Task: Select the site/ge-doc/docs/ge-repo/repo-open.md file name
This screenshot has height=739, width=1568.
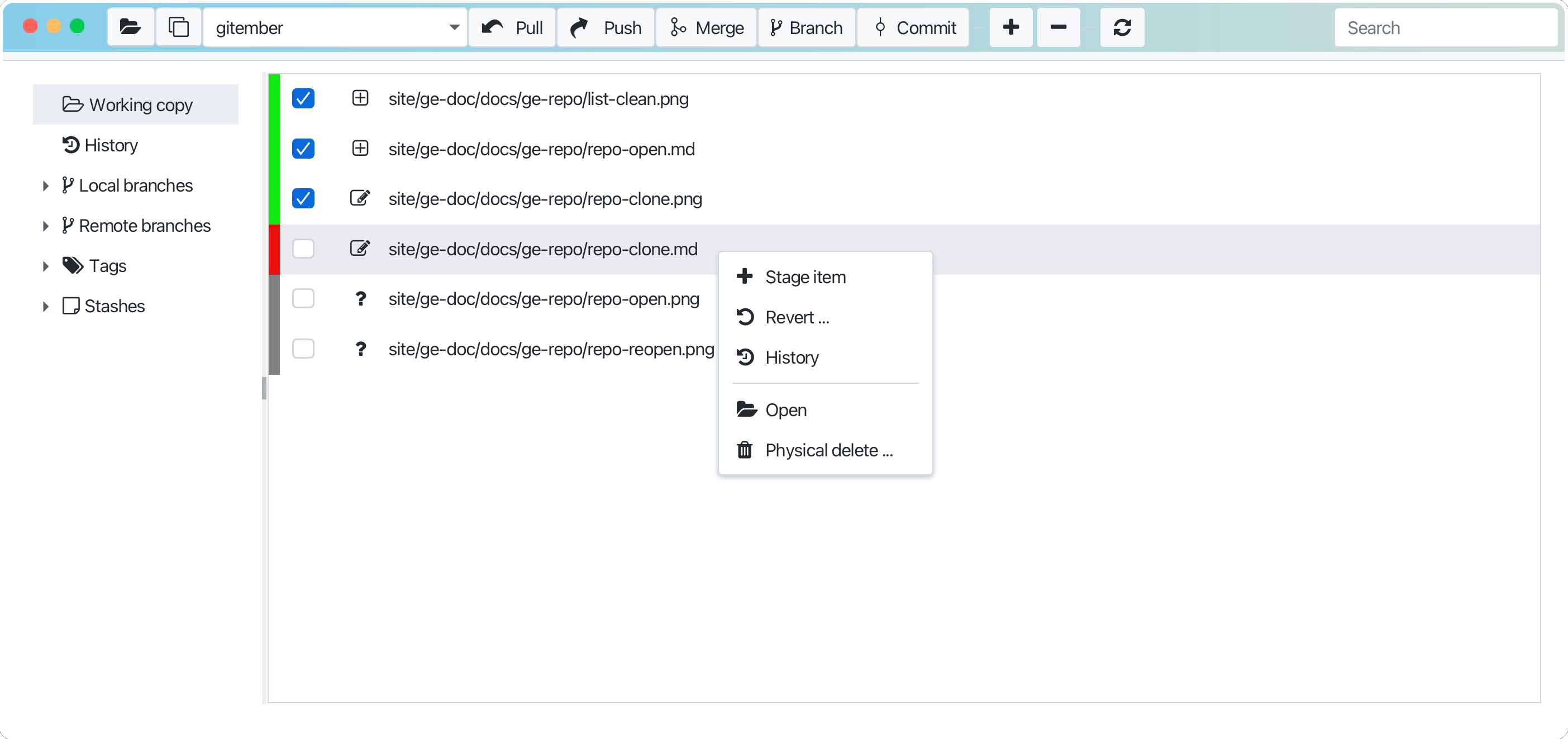Action: (542, 149)
